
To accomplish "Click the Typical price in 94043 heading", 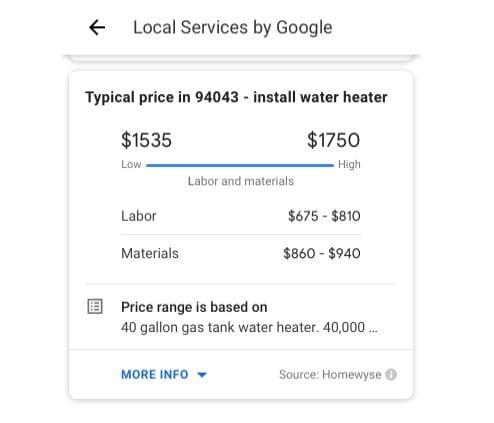I will [236, 97].
